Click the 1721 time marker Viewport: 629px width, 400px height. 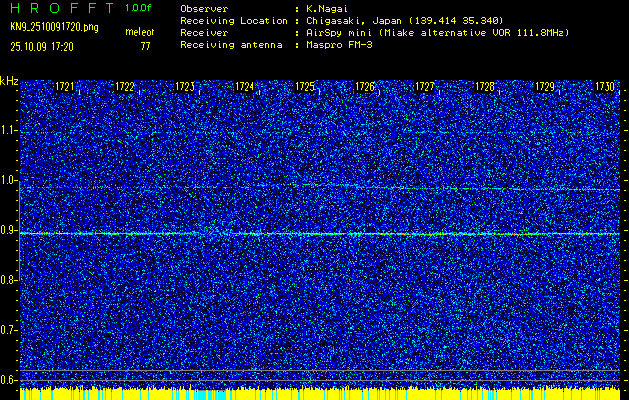65,88
